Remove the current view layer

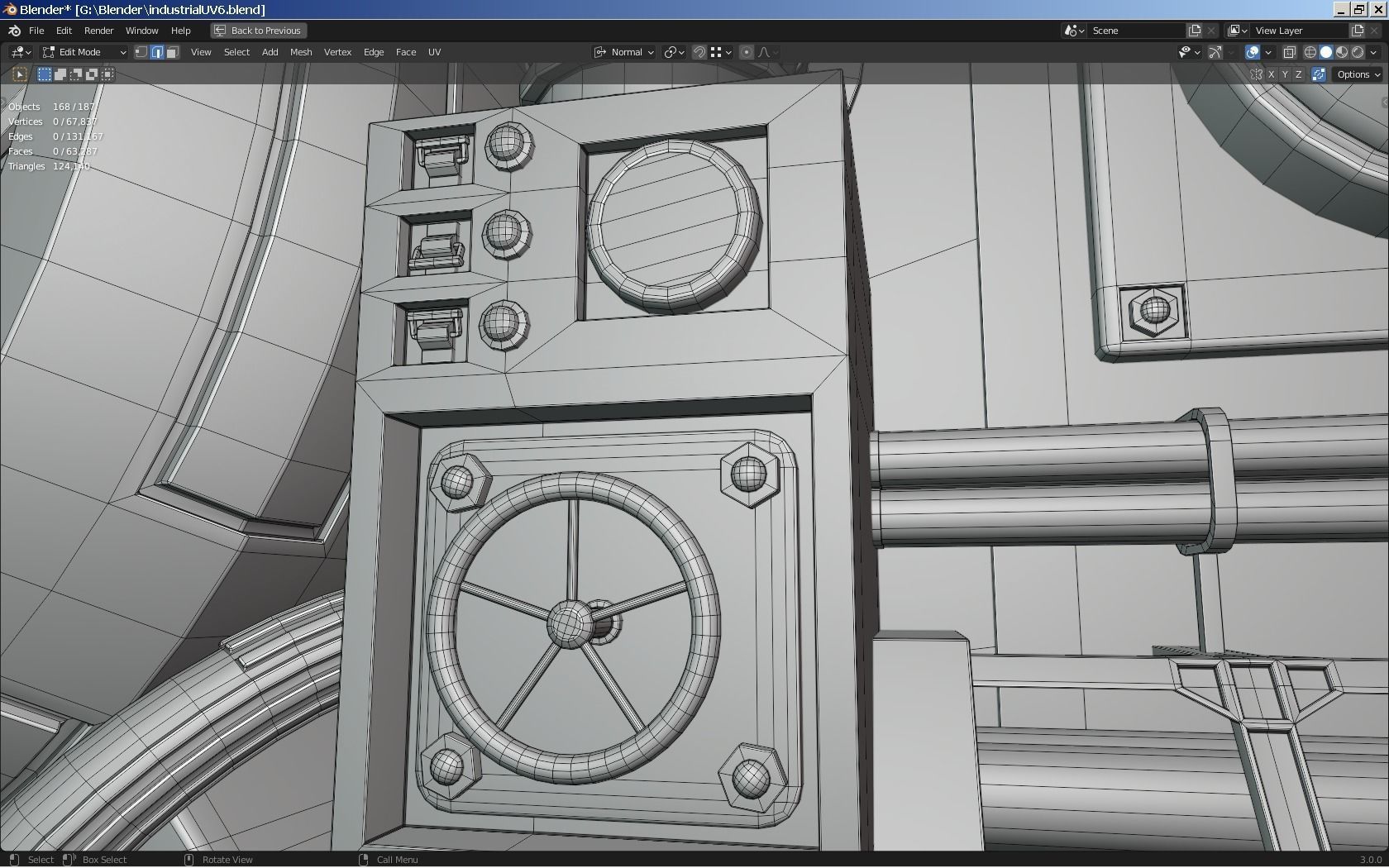1374,31
